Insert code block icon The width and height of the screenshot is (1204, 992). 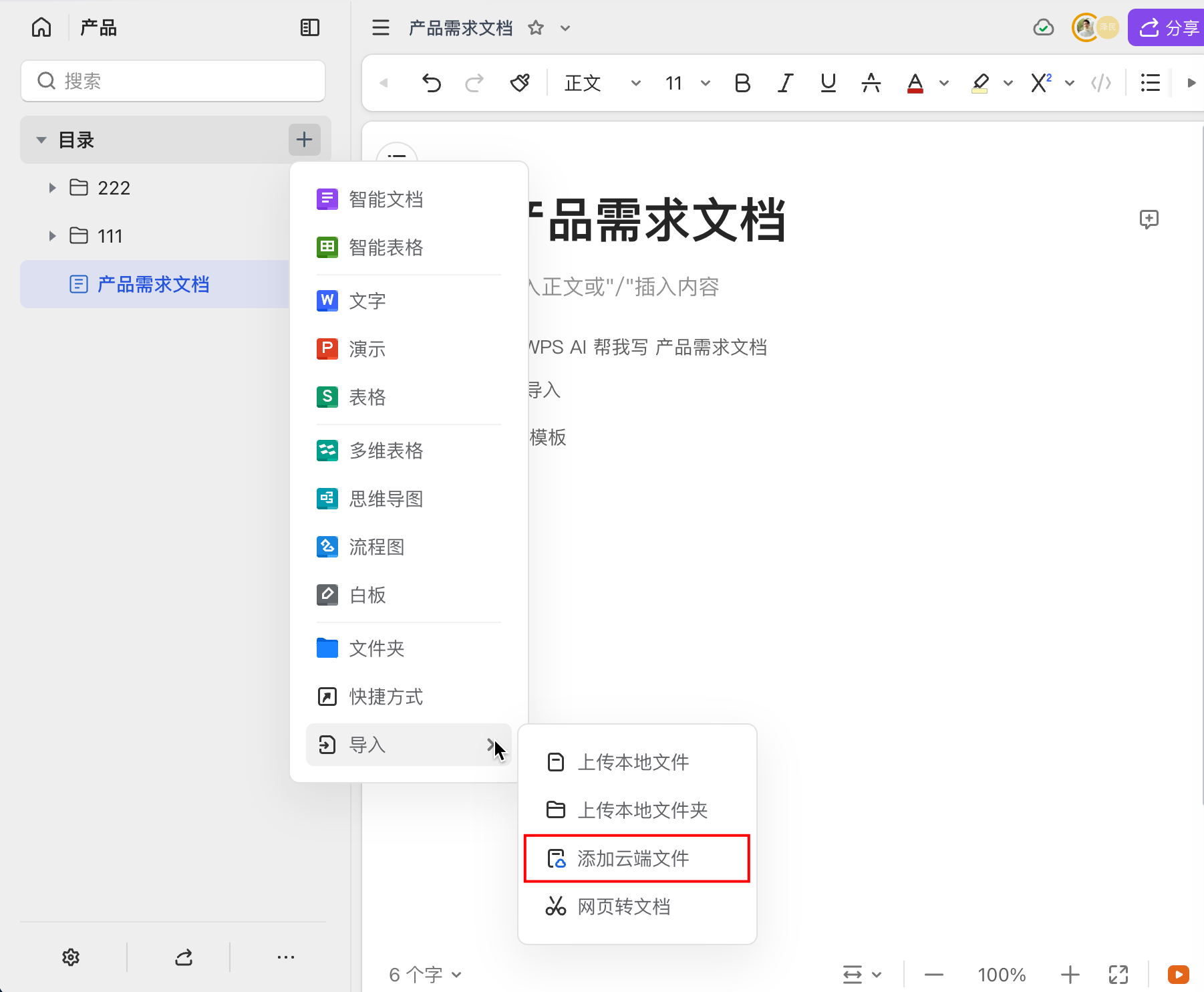(1101, 83)
